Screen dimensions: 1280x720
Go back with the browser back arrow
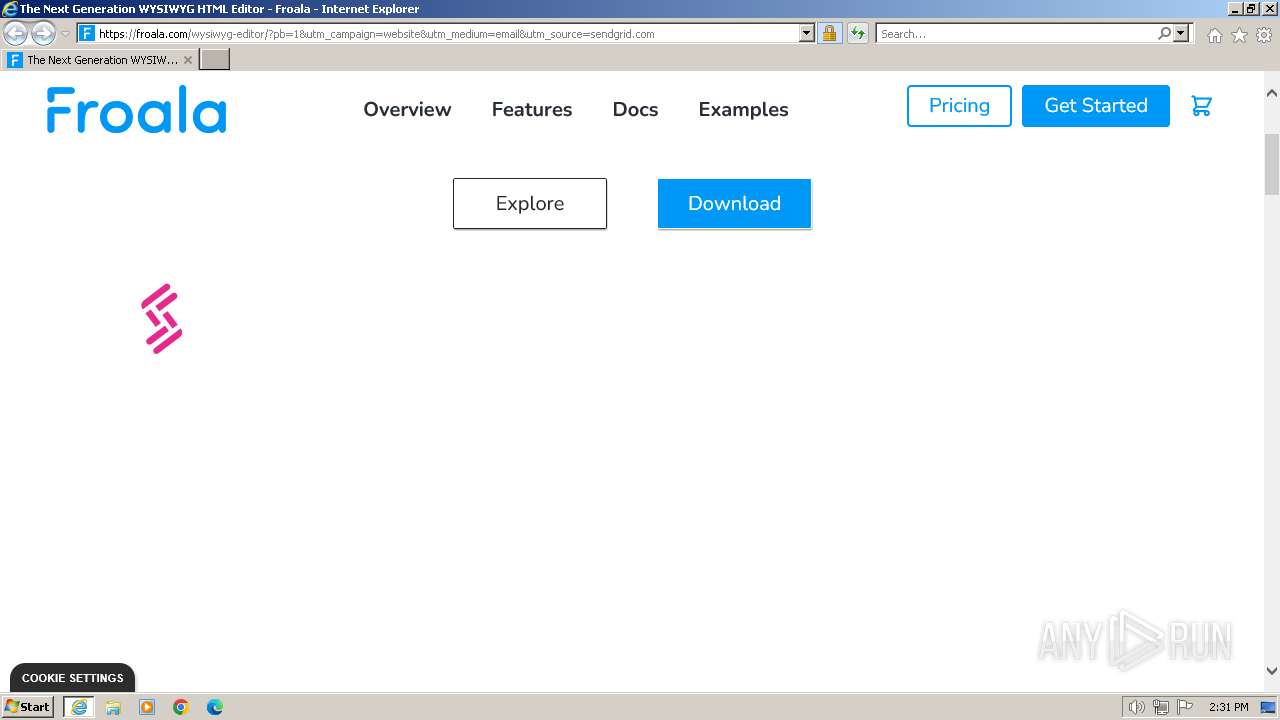(16, 34)
